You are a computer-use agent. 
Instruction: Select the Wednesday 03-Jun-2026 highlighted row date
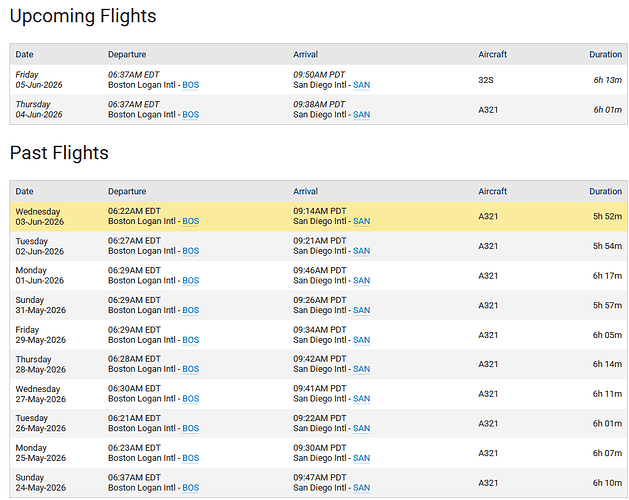tap(39, 217)
